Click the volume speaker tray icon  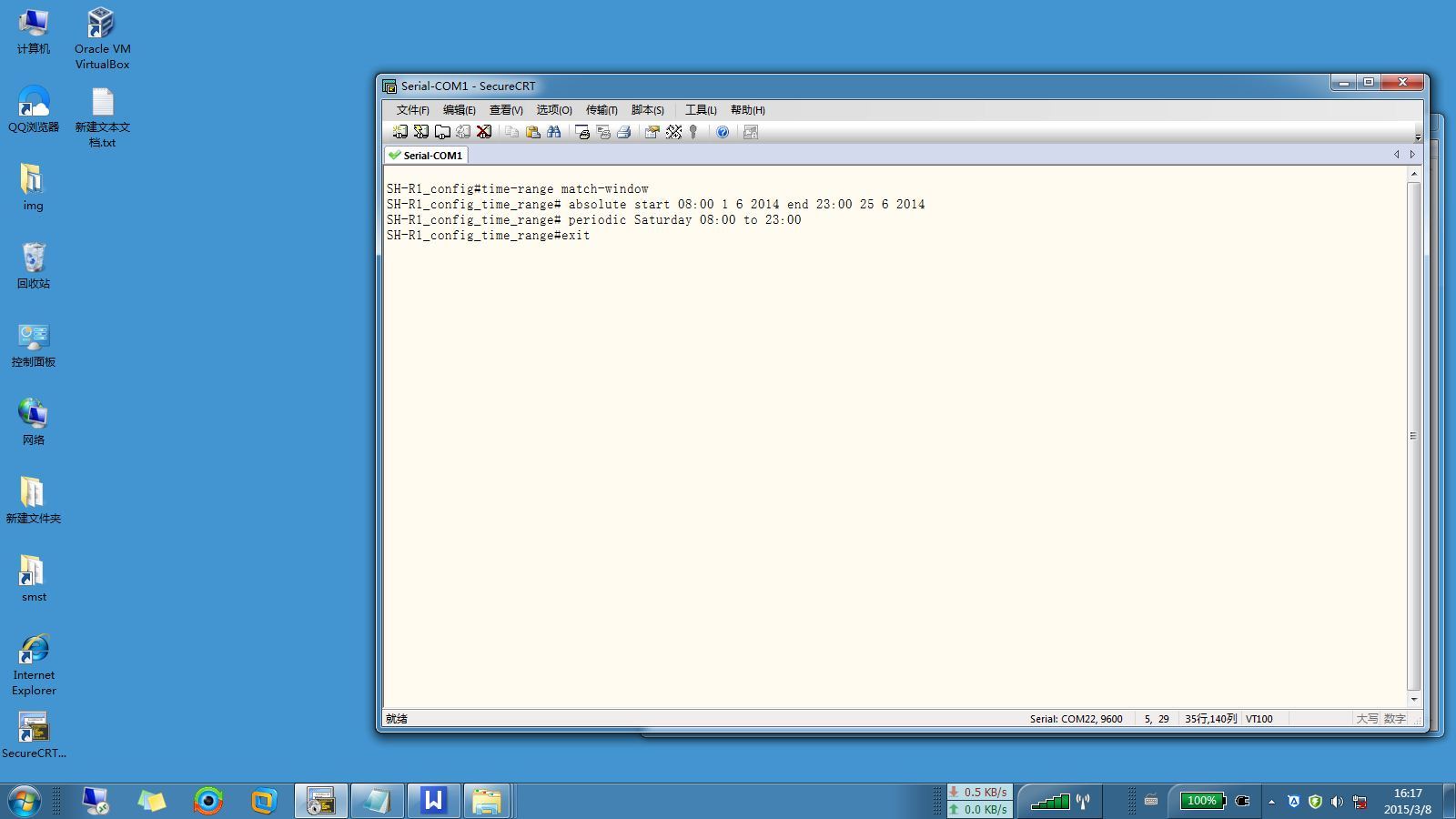[1337, 802]
